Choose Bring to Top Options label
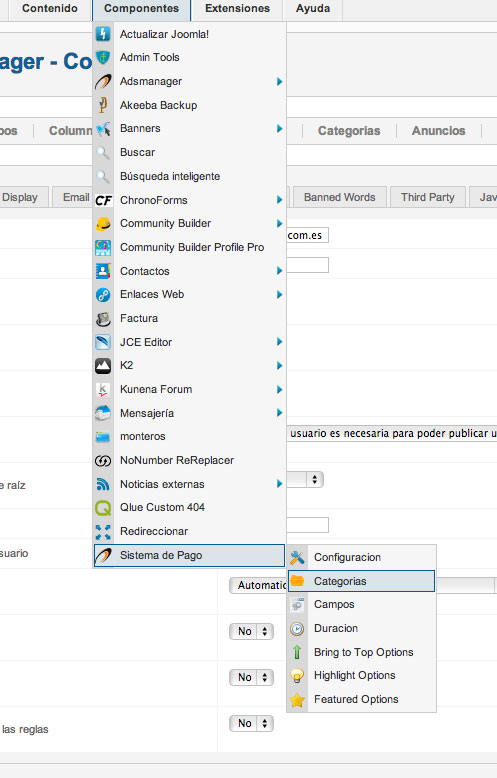The height and width of the screenshot is (778, 497). [364, 652]
